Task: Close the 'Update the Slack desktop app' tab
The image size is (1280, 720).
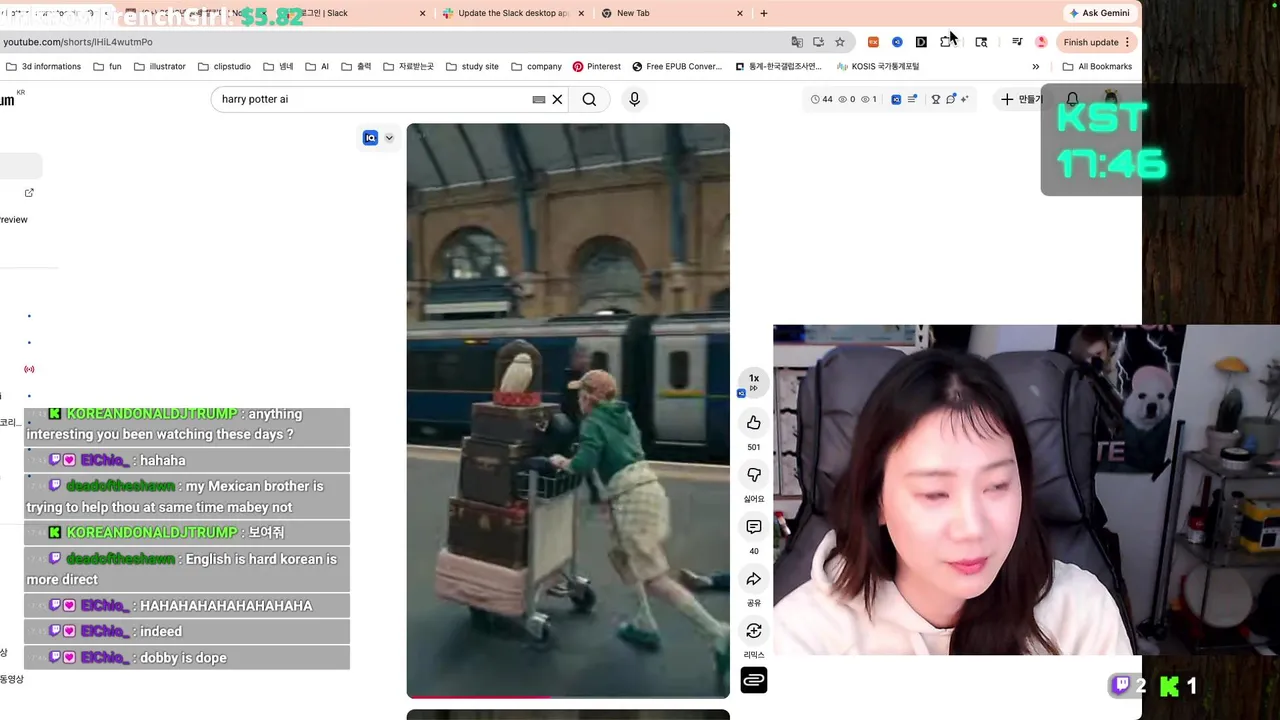Action: click(581, 13)
